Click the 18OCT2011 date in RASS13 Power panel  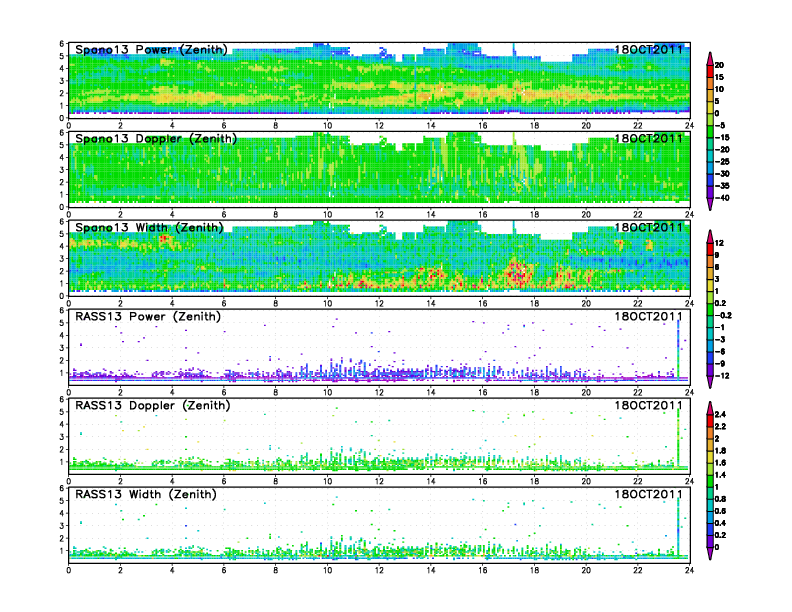click(x=649, y=316)
